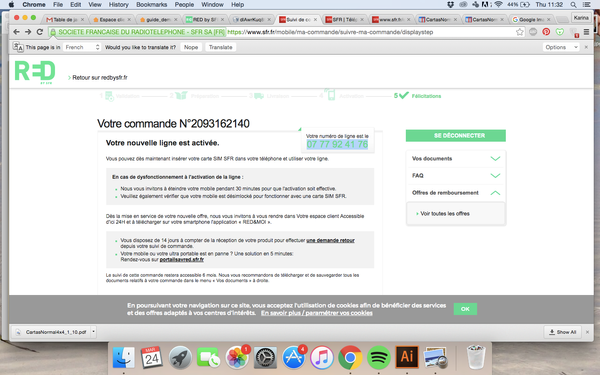Click the Translate button
This screenshot has width=600, height=375.
pos(220,47)
